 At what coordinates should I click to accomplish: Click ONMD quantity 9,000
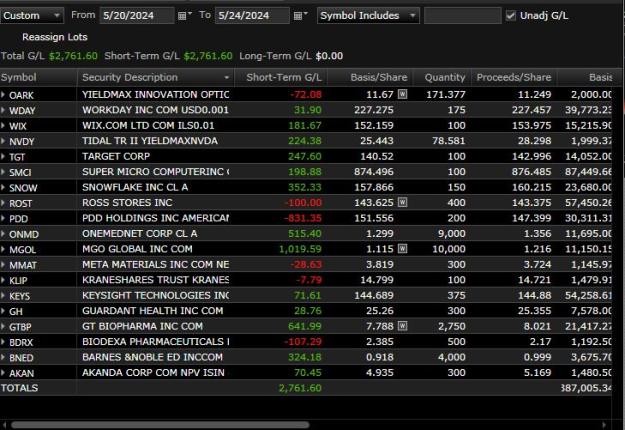pyautogui.click(x=451, y=234)
